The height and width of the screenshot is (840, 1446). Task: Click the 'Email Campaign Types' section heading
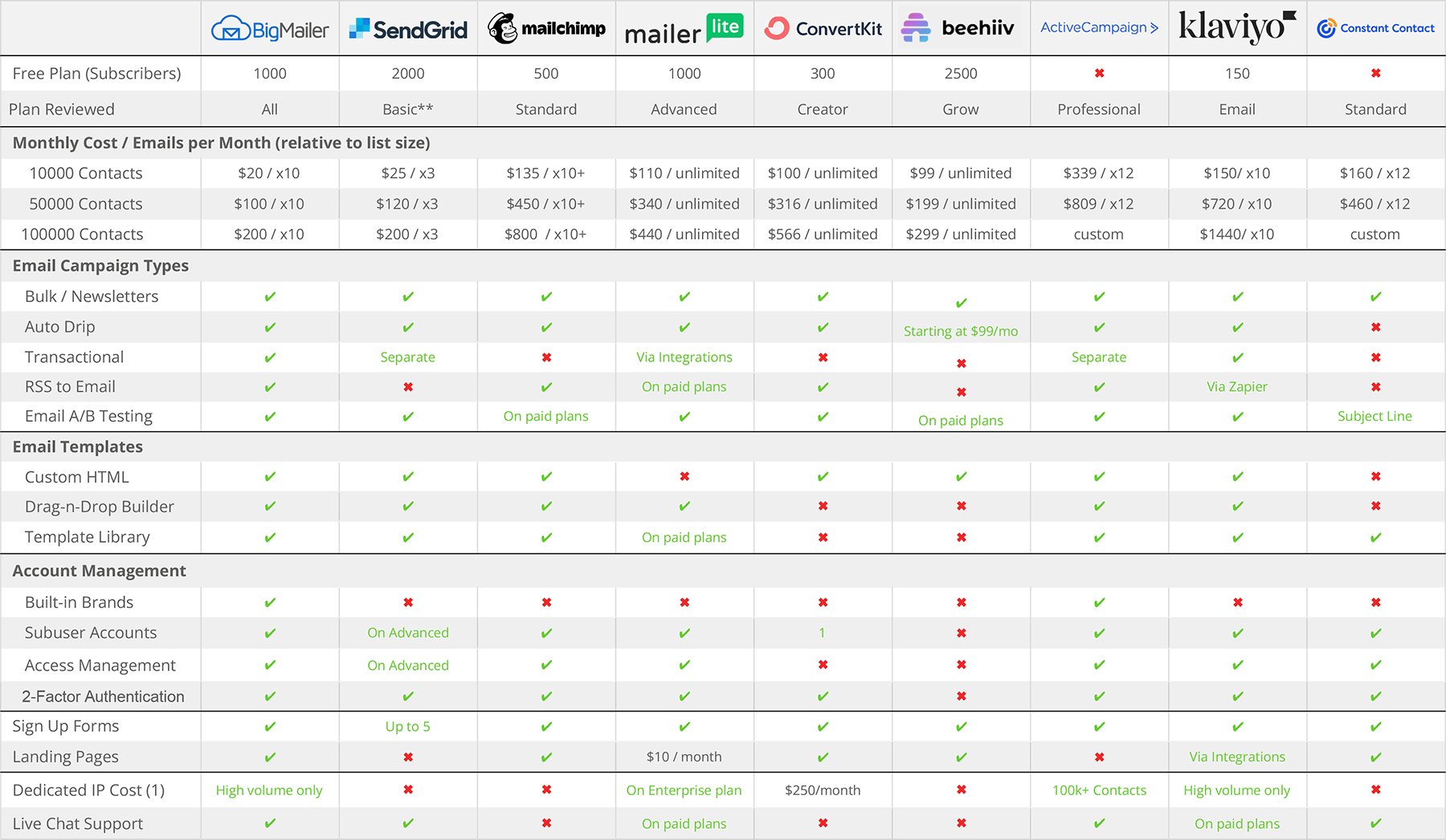point(100,266)
